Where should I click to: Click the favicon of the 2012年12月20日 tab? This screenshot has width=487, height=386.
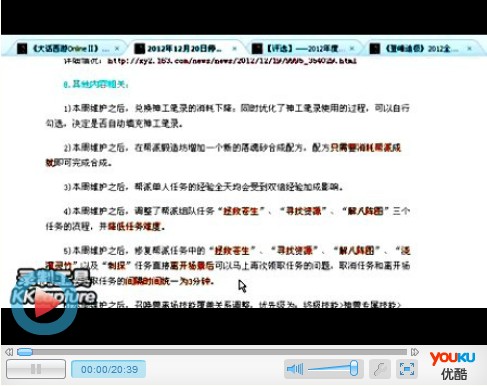tap(139, 49)
